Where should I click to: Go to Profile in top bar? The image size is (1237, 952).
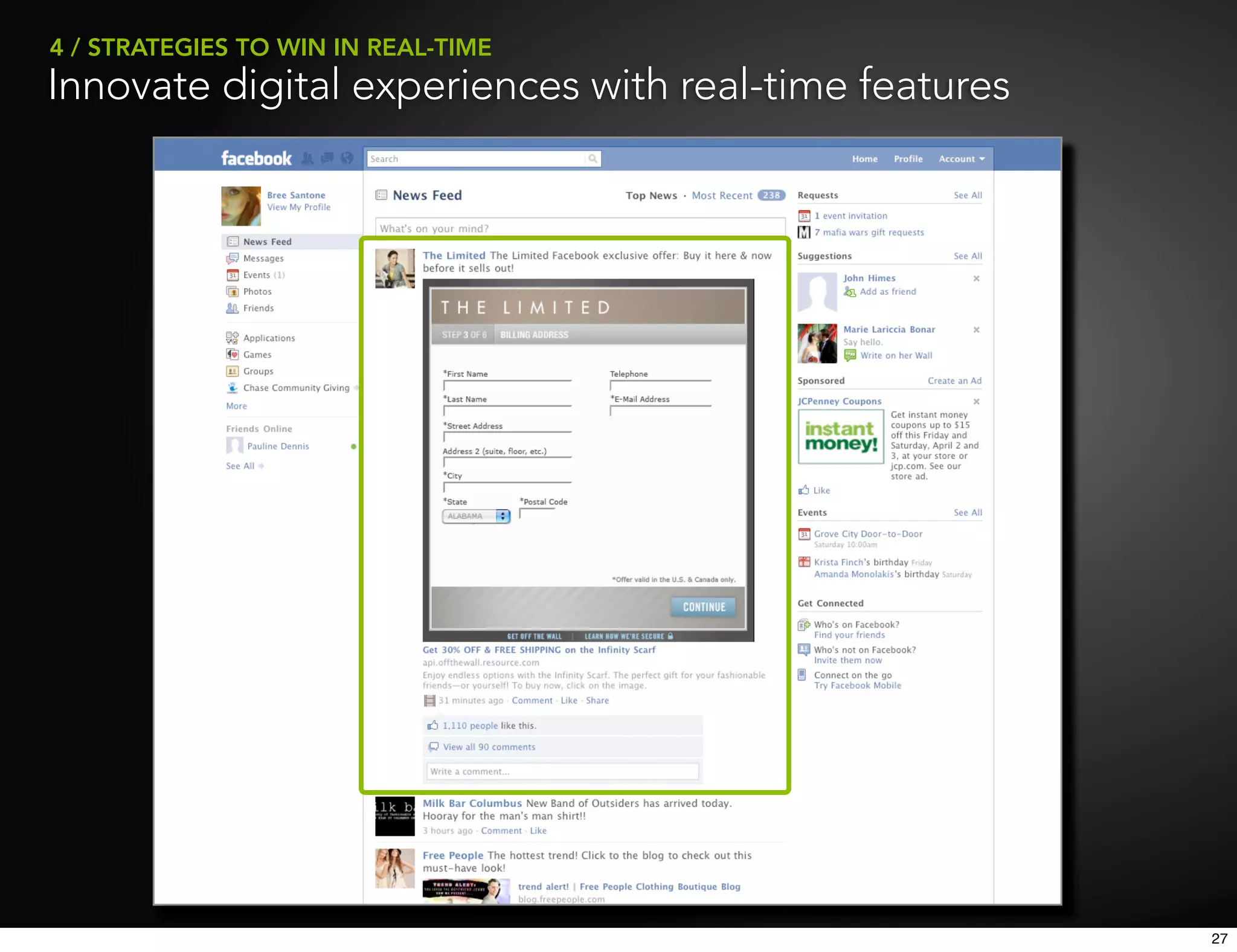[x=908, y=159]
